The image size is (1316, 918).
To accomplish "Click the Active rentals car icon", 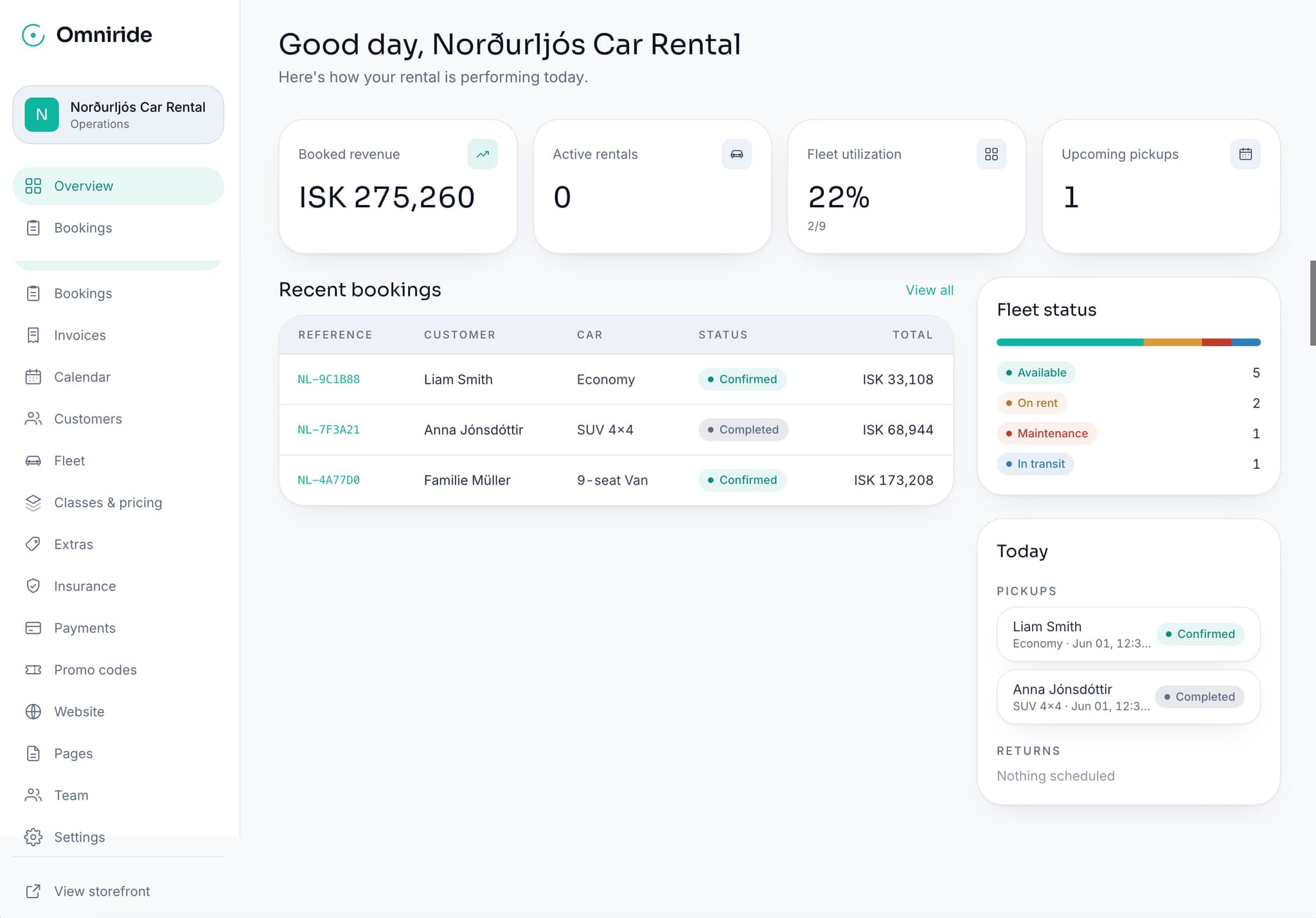I will (x=736, y=154).
